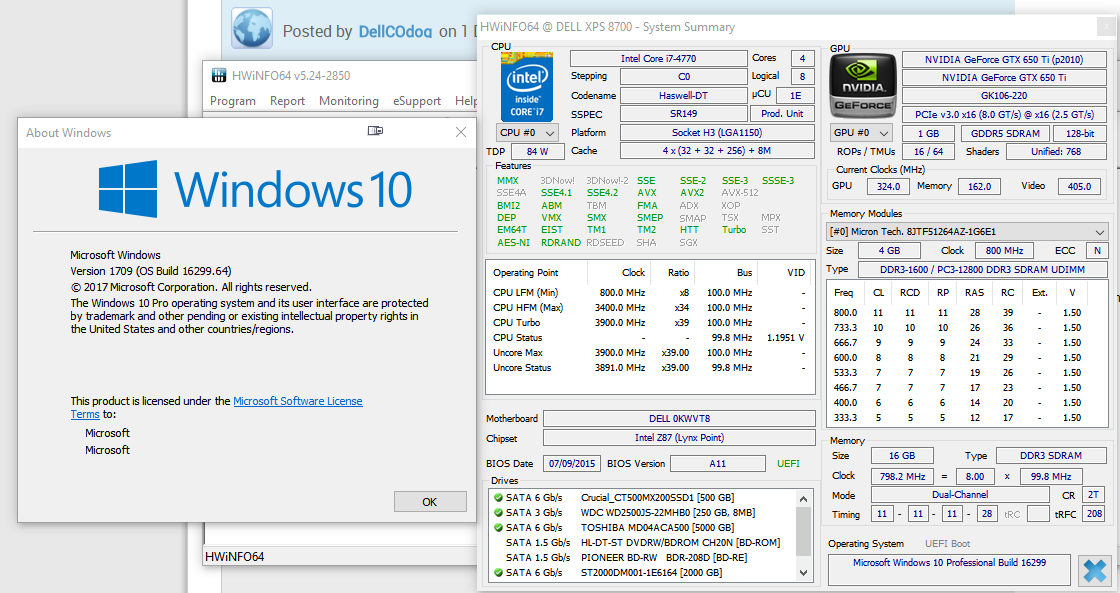Open the GPU #0 selector dropdown

click(x=861, y=133)
